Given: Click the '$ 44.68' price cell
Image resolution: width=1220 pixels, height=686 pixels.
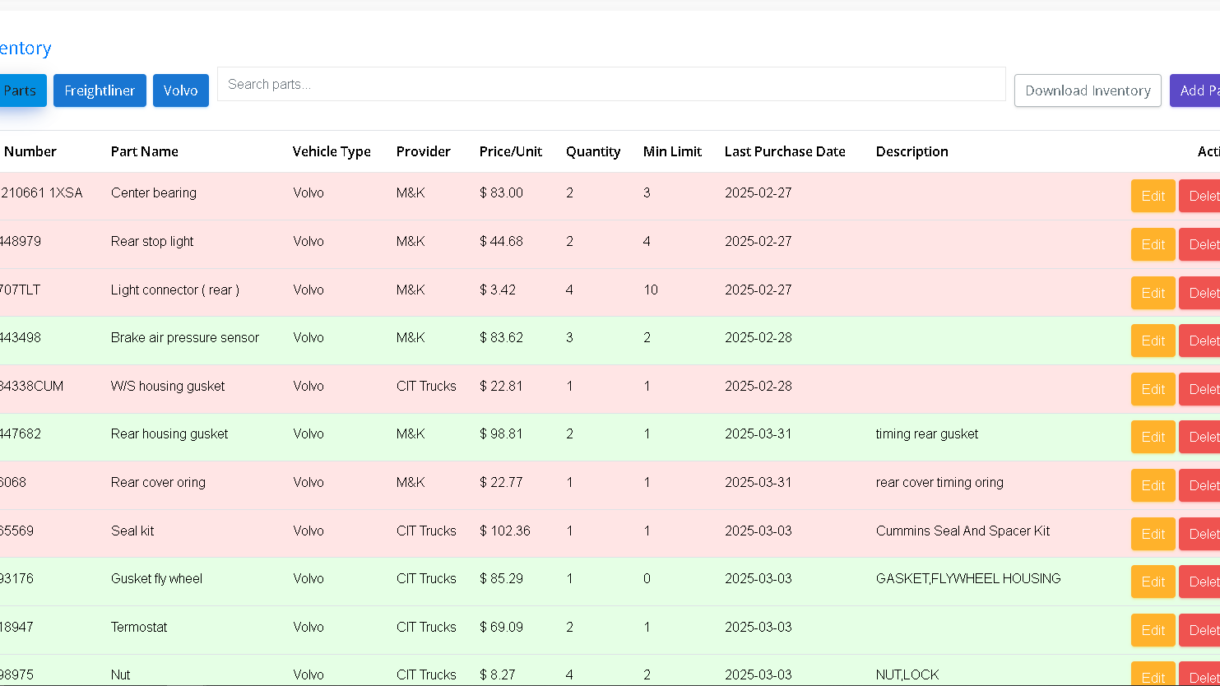Looking at the screenshot, I should 501,241.
